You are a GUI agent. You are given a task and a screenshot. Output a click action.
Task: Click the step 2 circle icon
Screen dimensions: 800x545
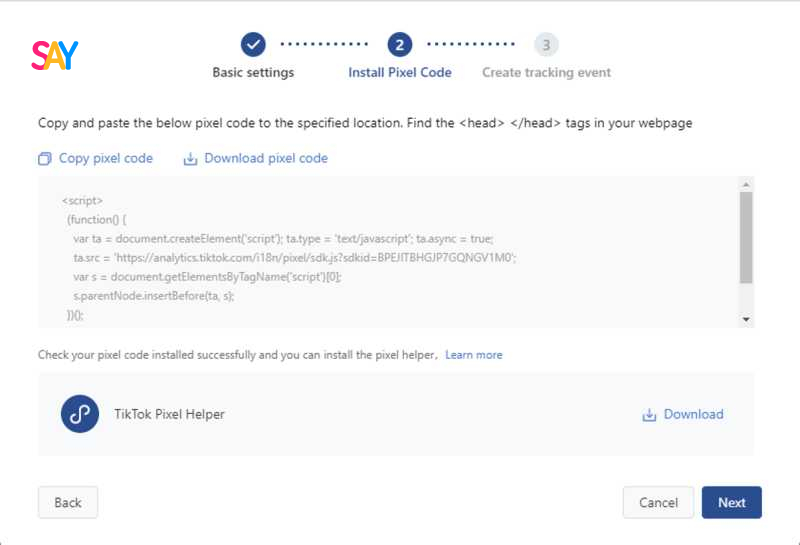click(399, 45)
